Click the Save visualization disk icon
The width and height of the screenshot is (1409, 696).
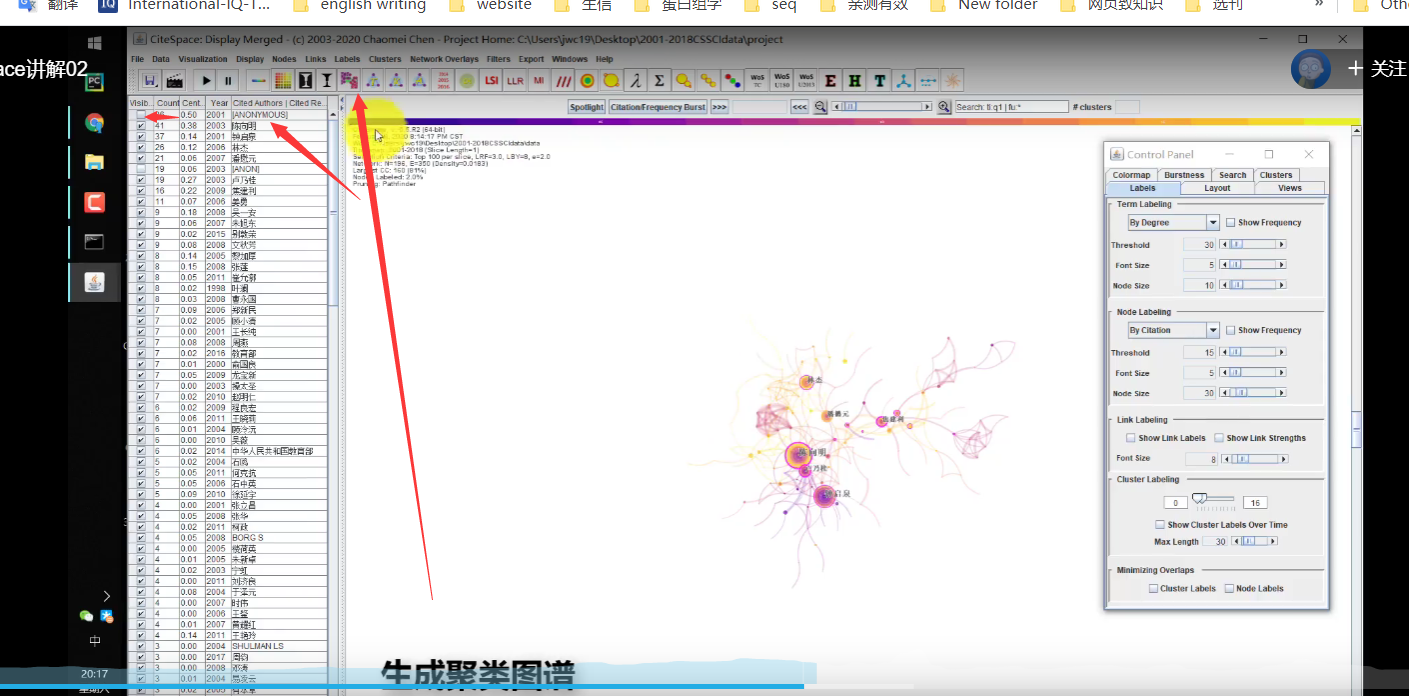(151, 80)
